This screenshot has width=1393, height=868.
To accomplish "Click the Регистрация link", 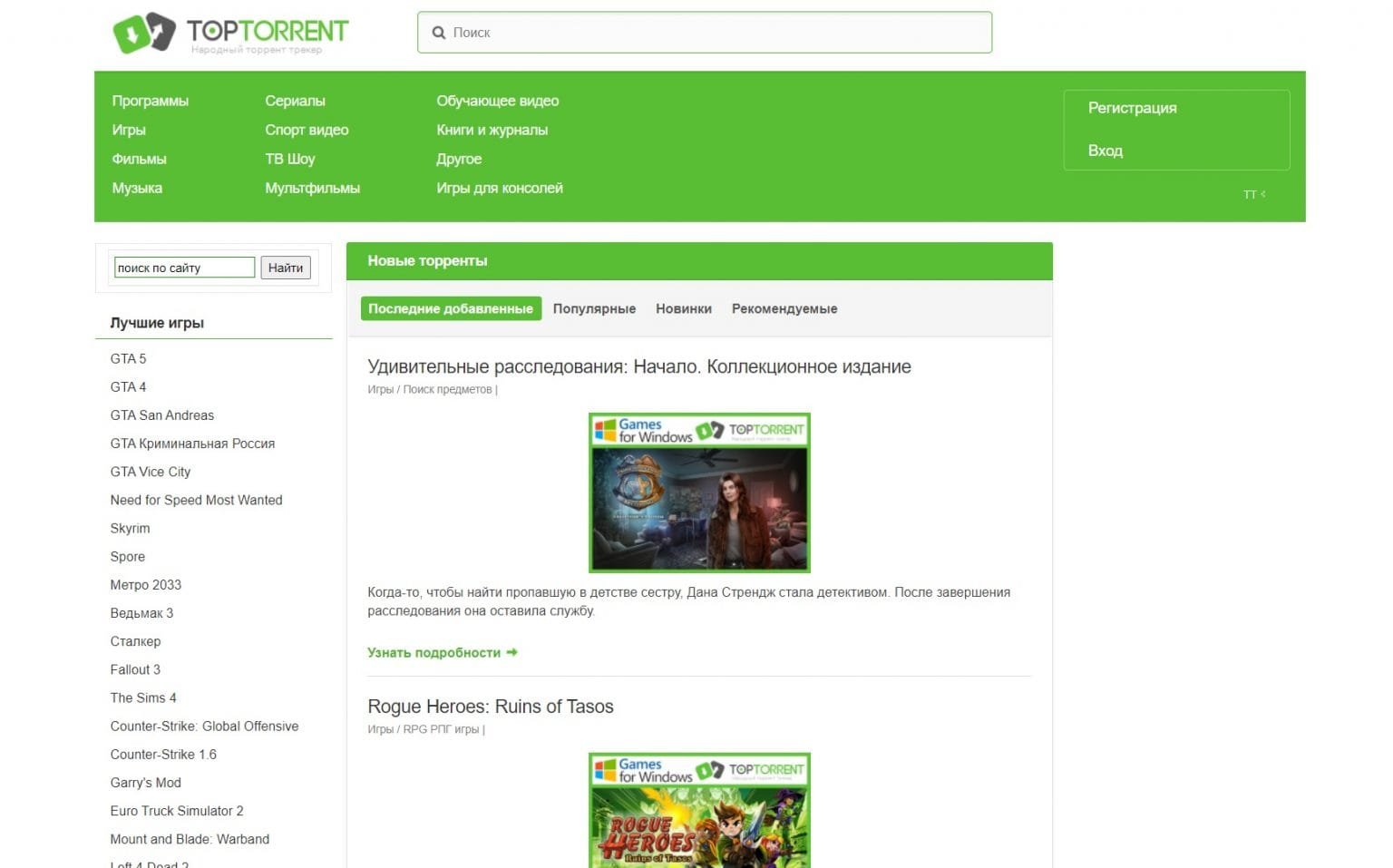I will (x=1133, y=108).
